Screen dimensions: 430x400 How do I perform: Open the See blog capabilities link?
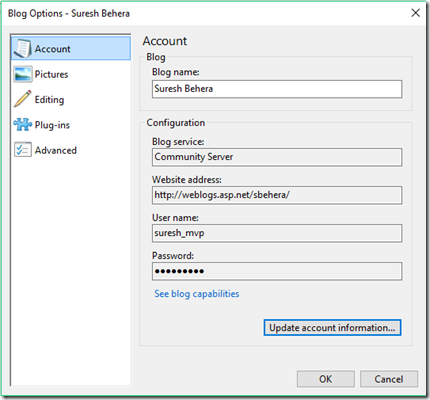tap(197, 294)
